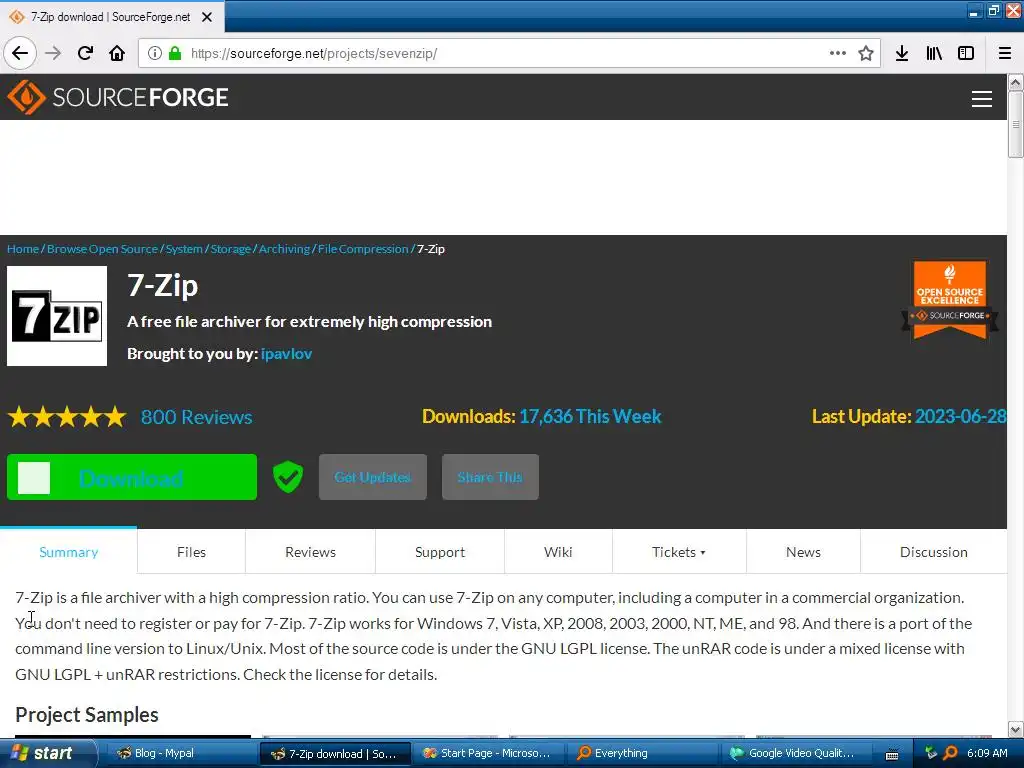Switch to Everything taskbar window
Screen dimensions: 1024x768
point(645,753)
